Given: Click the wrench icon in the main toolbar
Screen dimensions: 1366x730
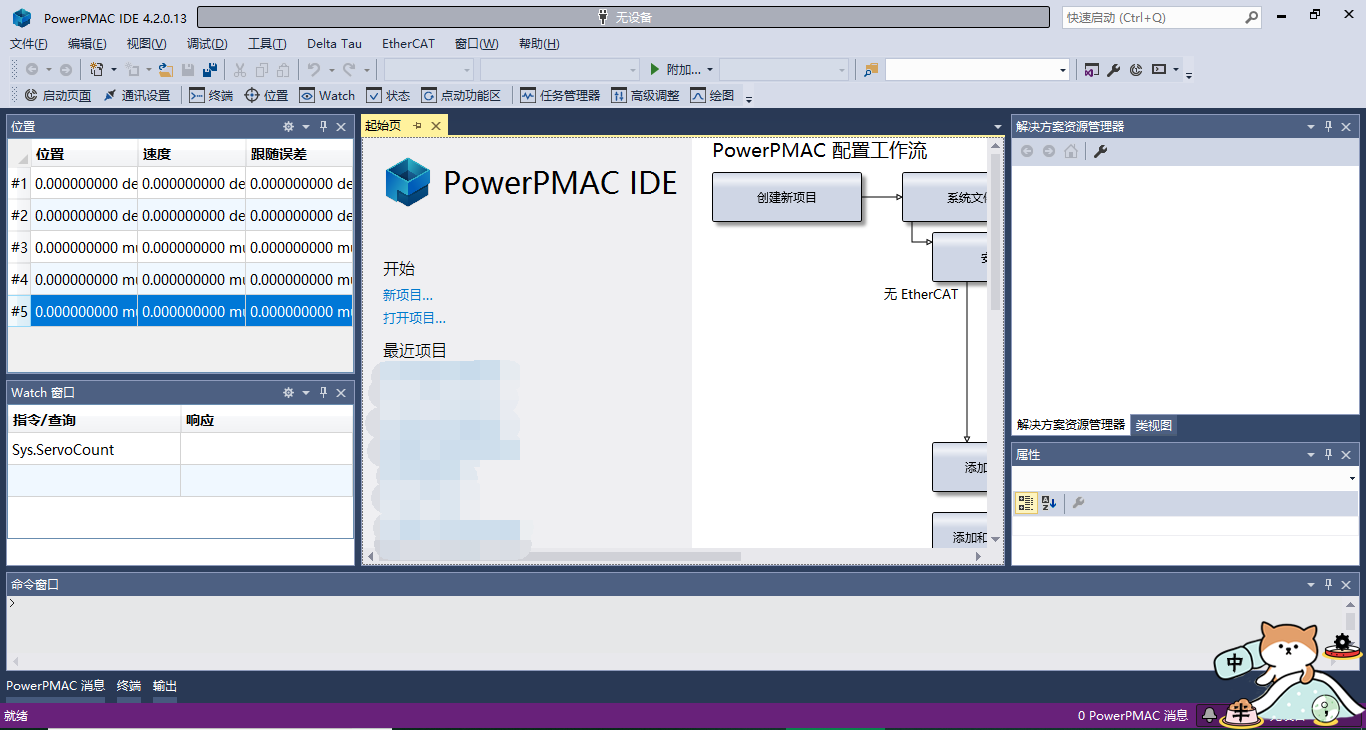Looking at the screenshot, I should click(x=1114, y=70).
